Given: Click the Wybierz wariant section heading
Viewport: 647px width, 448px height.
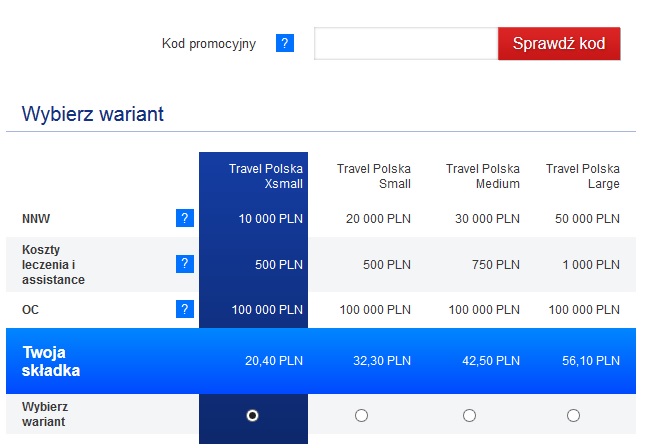Looking at the screenshot, I should tap(93, 114).
